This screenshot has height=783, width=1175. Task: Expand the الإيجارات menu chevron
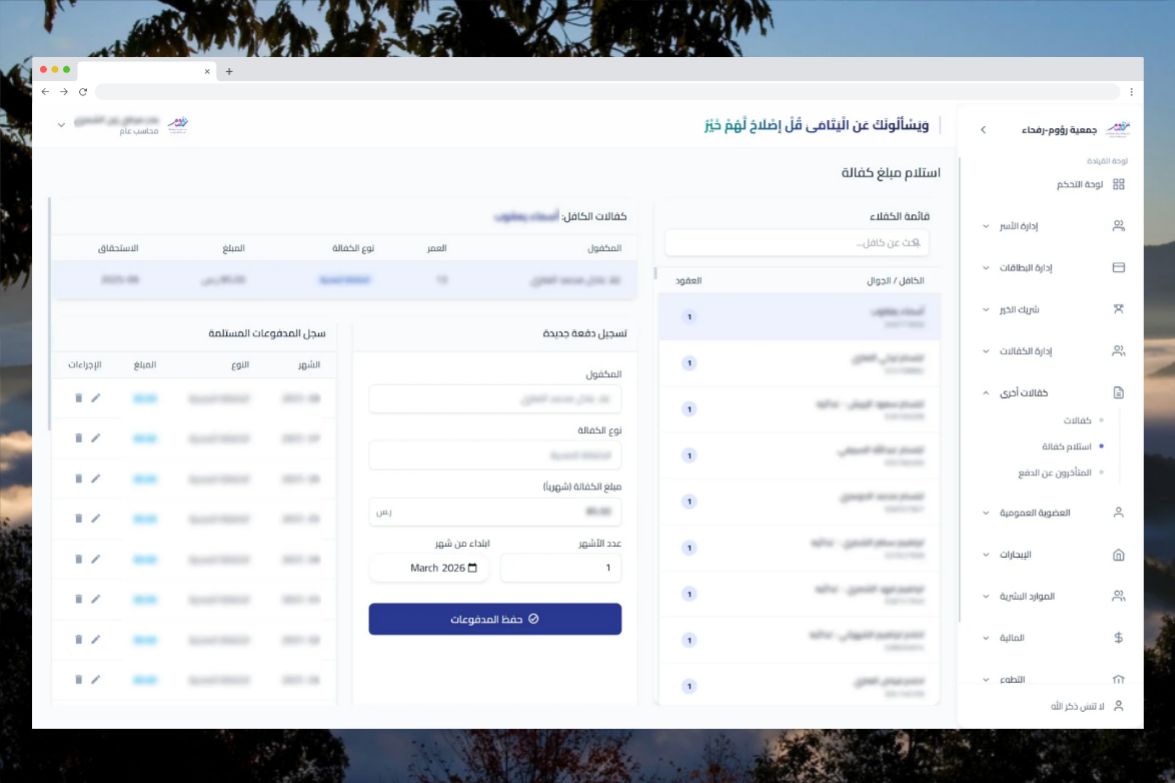click(985, 554)
